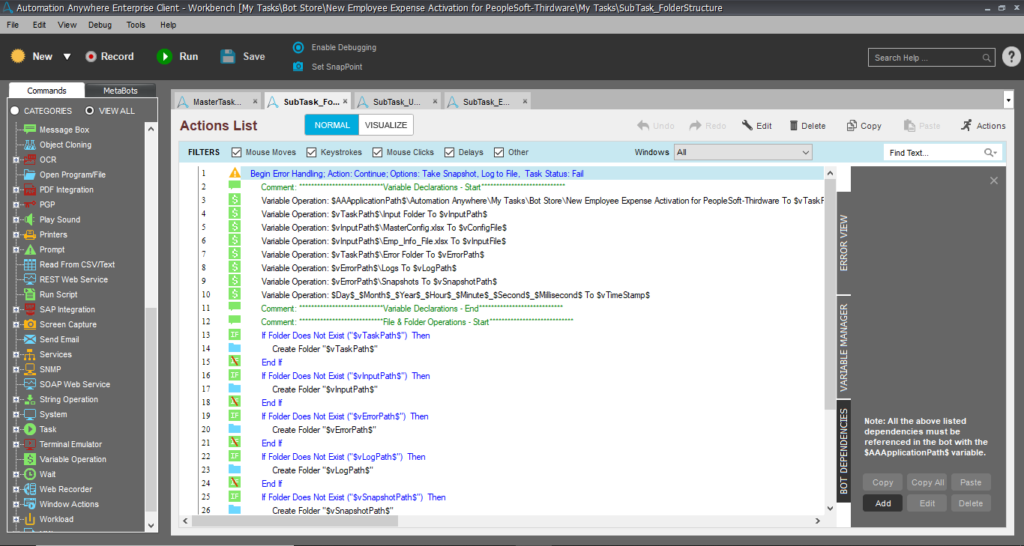Open the Debug menu

[100, 24]
